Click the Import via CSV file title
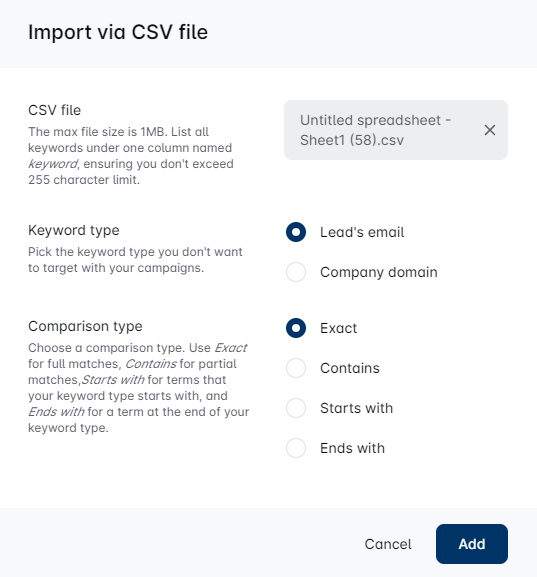This screenshot has width=537, height=577. pos(118,32)
